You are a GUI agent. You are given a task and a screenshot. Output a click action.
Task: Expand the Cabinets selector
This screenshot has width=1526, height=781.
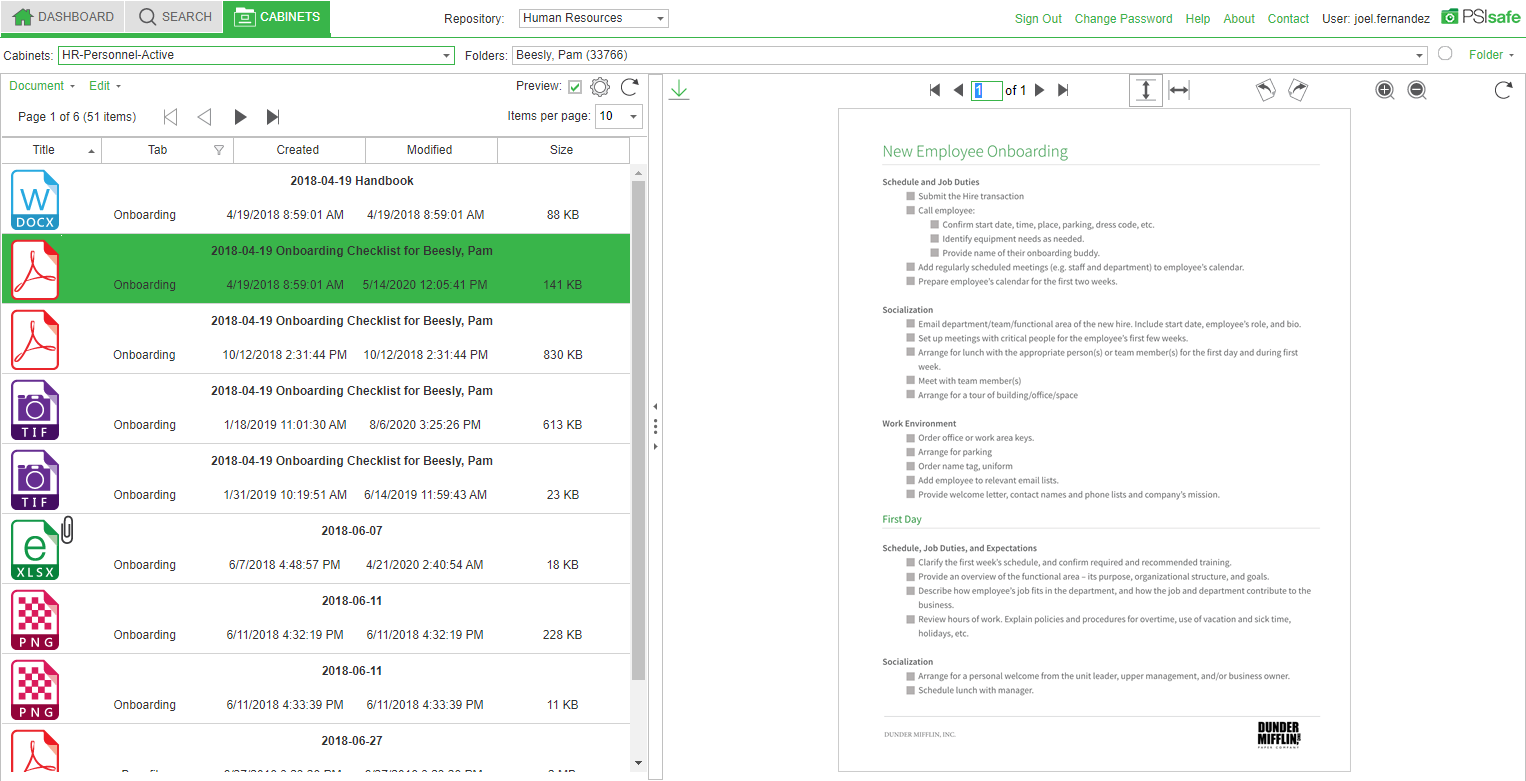point(448,55)
